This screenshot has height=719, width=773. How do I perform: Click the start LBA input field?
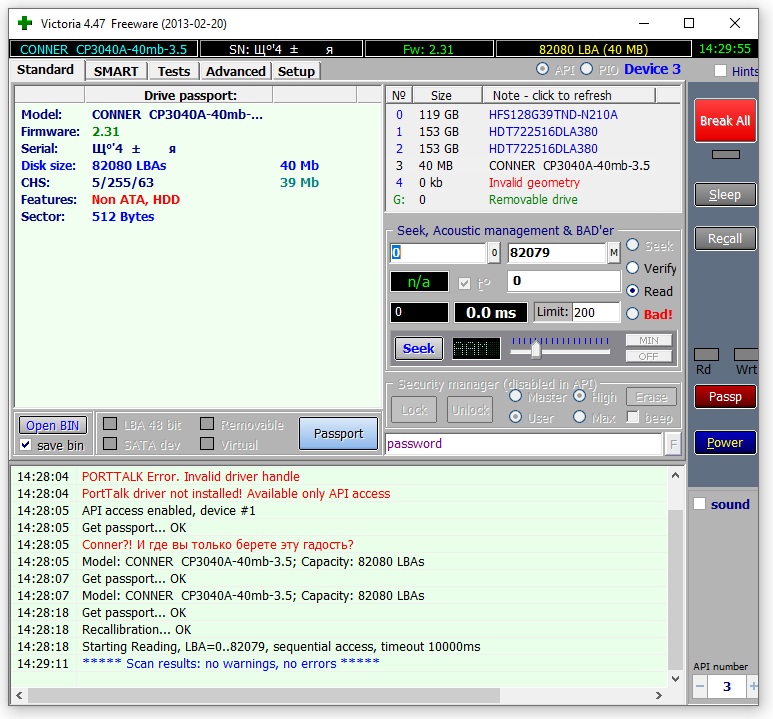pyautogui.click(x=438, y=253)
